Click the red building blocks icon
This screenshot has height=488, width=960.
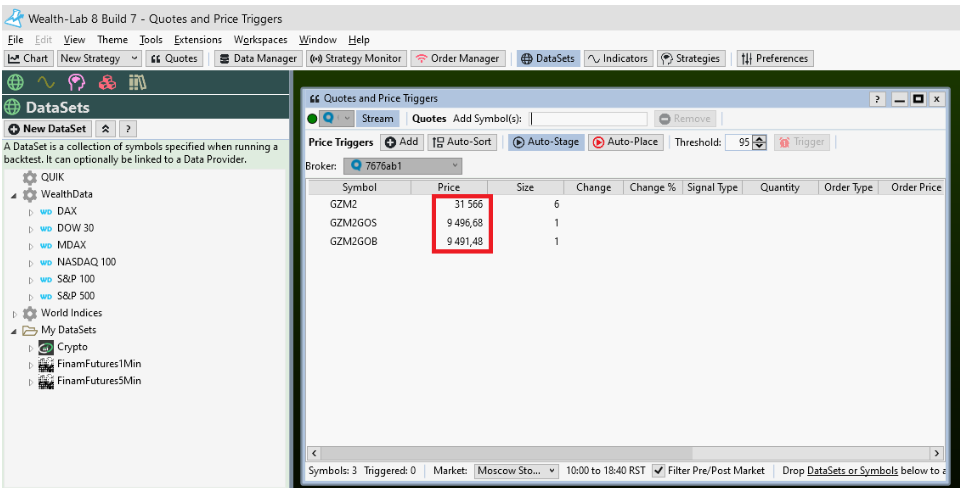pyautogui.click(x=107, y=83)
